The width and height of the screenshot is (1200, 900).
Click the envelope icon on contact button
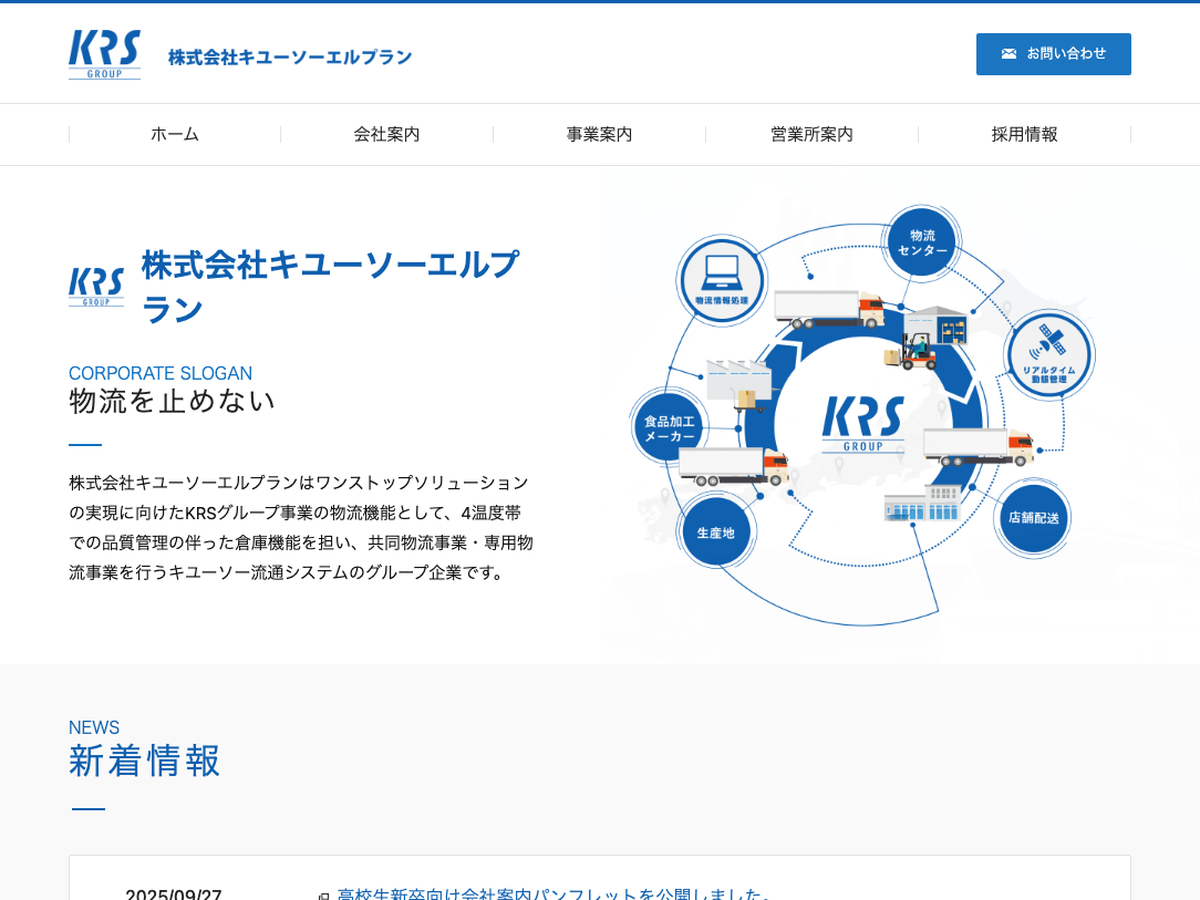pyautogui.click(x=1009, y=54)
